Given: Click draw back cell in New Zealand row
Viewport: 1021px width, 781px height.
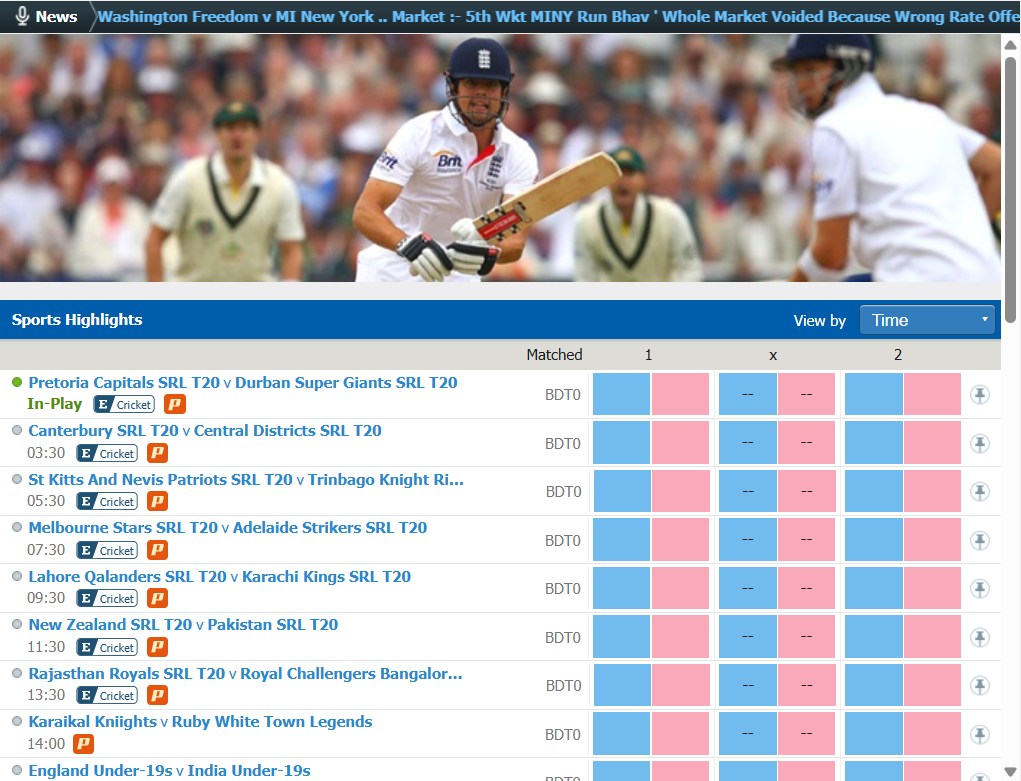Looking at the screenshot, I should [748, 636].
